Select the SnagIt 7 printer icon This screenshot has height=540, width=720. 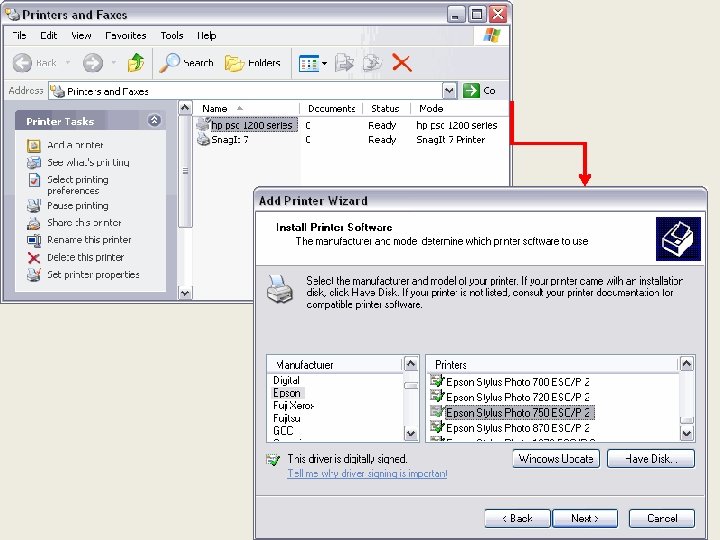pyautogui.click(x=203, y=139)
